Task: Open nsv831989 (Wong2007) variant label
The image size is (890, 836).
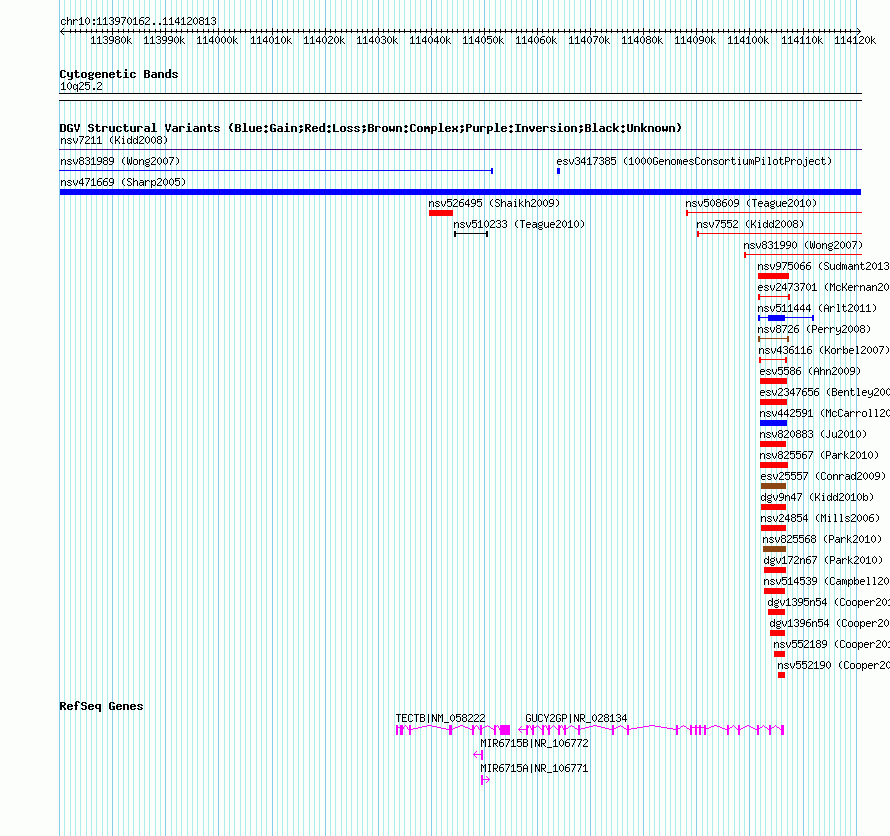Action: [120, 161]
